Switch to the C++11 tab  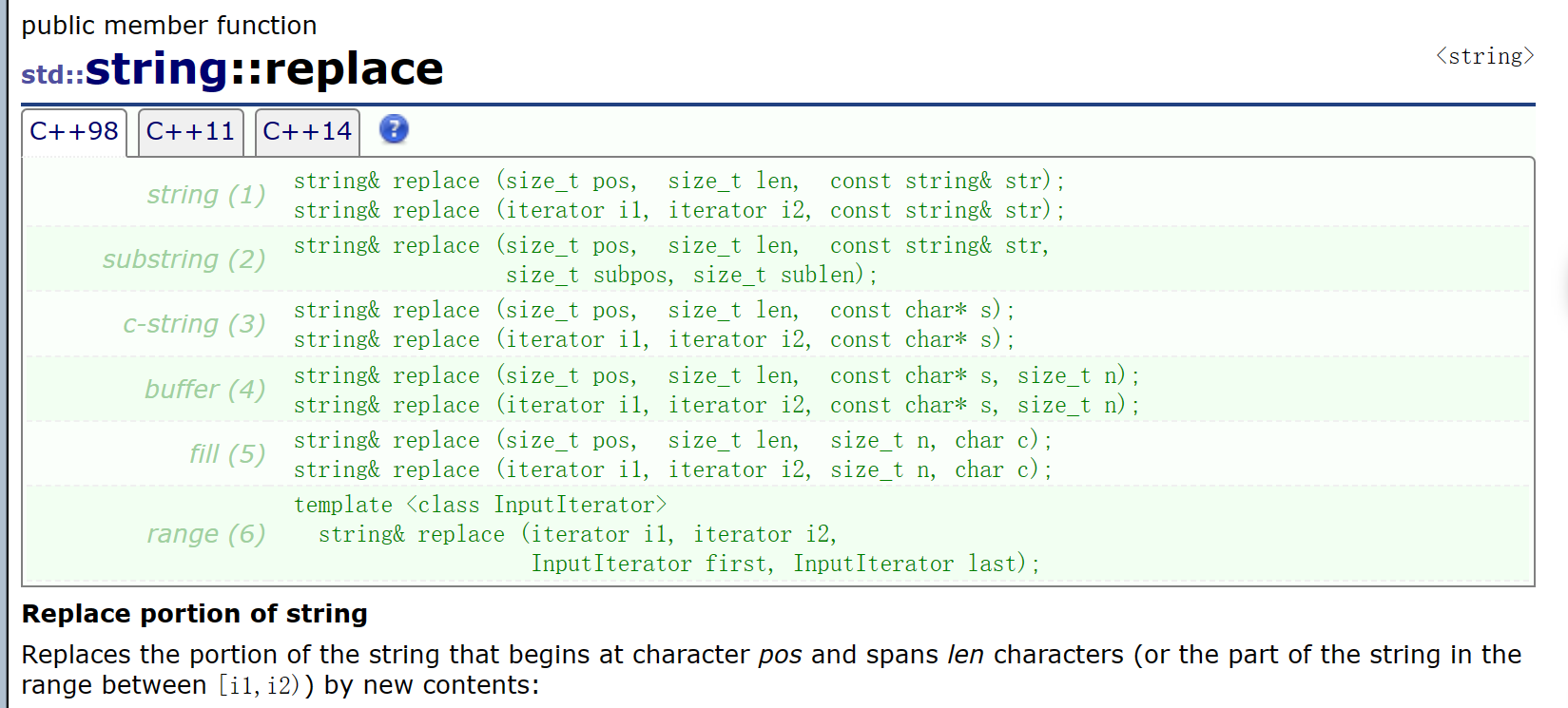pyautogui.click(x=190, y=131)
